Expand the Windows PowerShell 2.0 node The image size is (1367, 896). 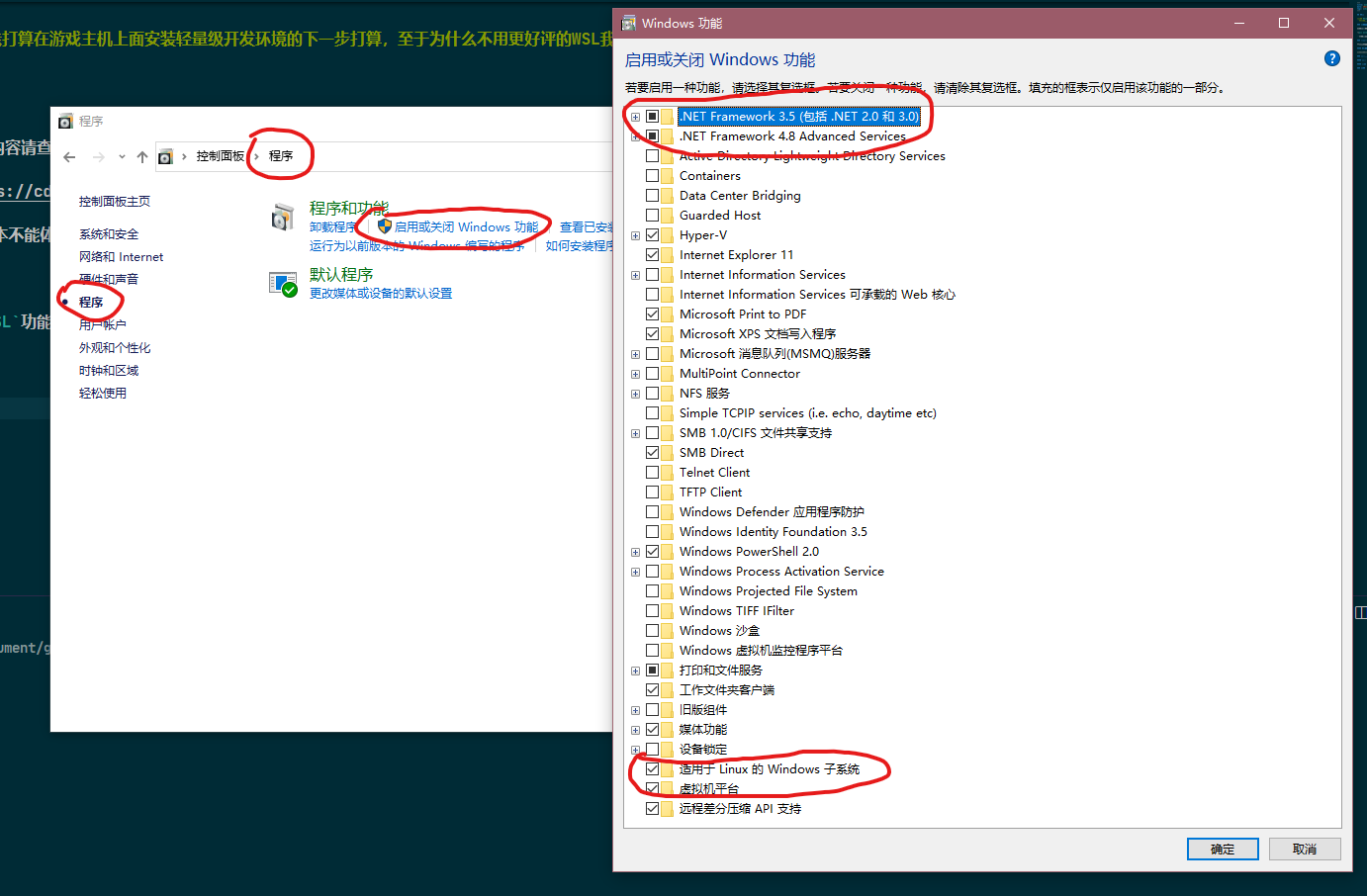point(635,552)
